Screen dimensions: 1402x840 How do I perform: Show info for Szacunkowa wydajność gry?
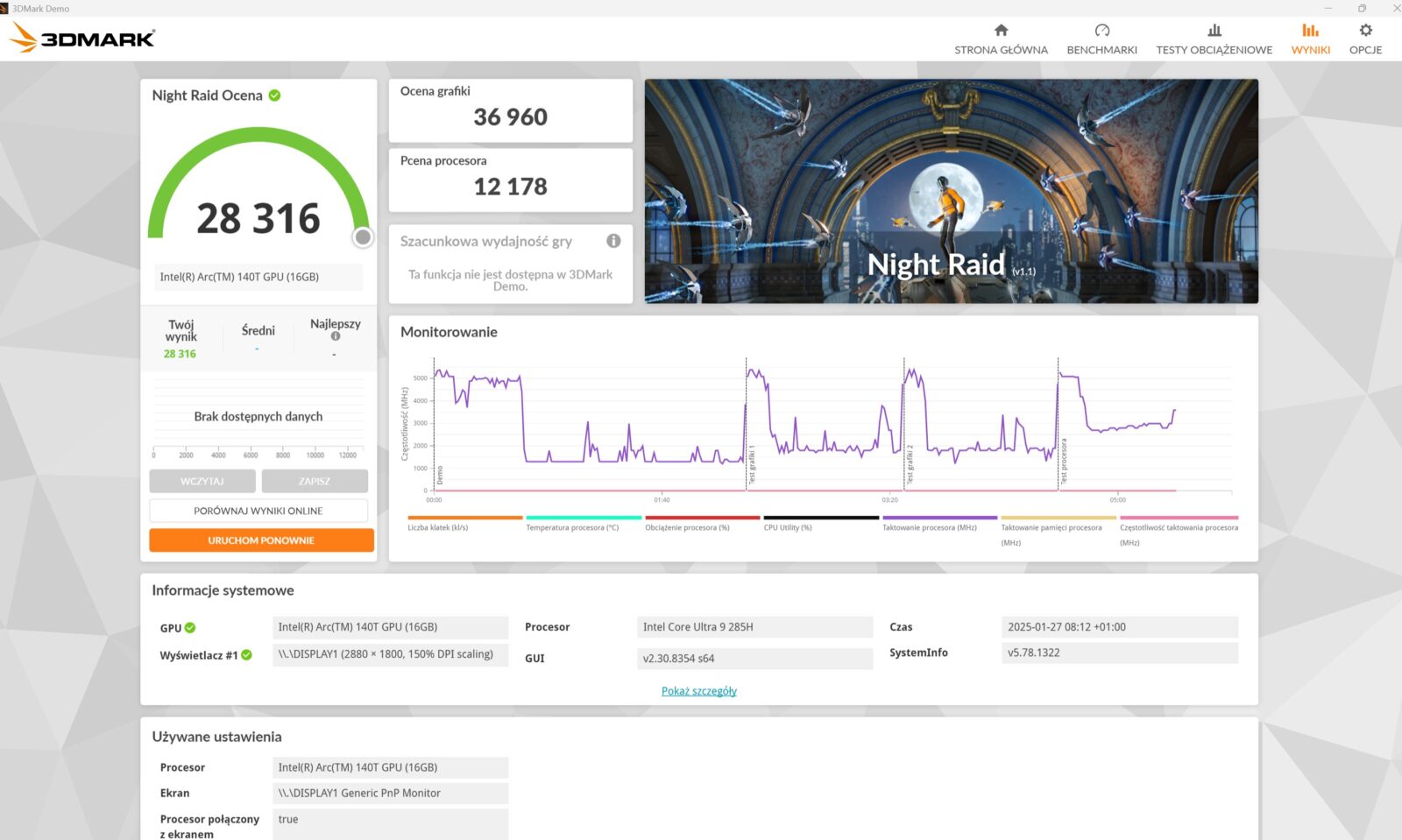click(x=613, y=241)
